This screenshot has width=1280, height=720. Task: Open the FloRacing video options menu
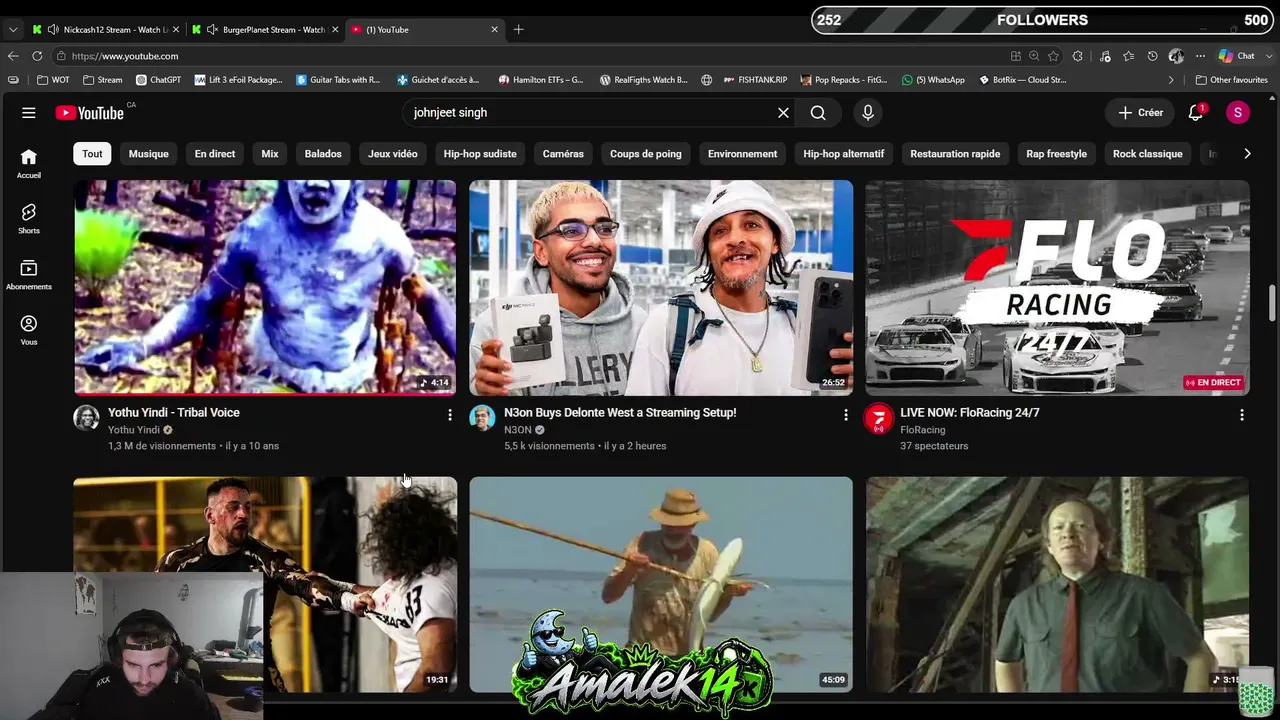click(1241, 414)
